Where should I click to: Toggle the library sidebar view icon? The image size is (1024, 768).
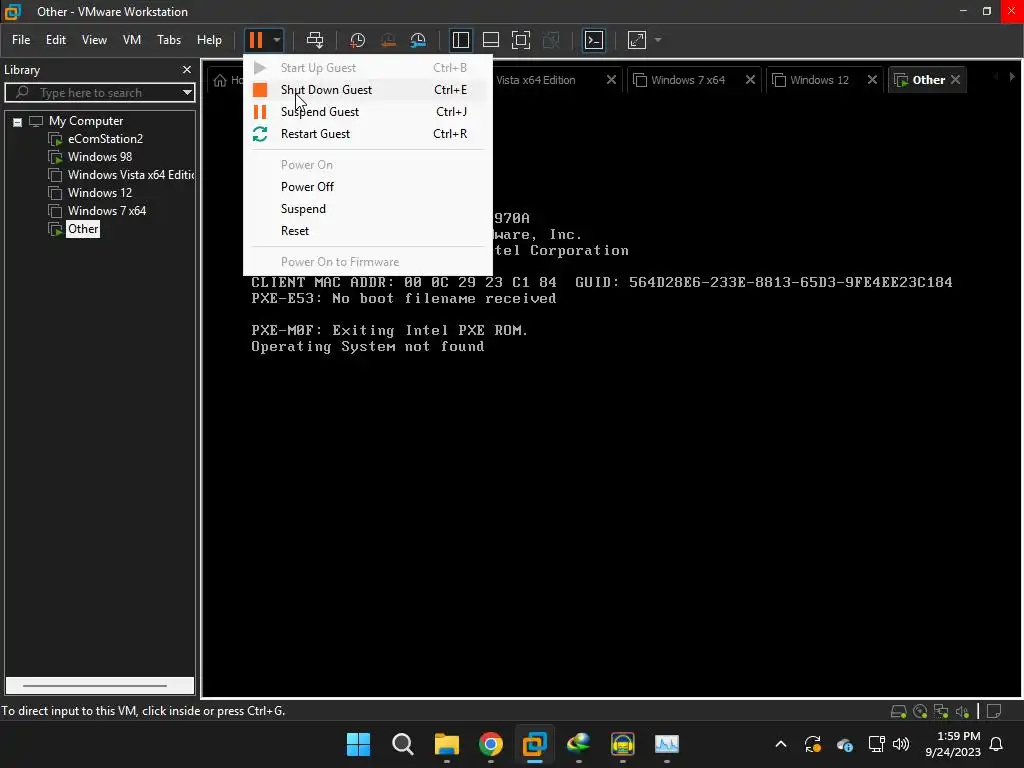tap(460, 40)
